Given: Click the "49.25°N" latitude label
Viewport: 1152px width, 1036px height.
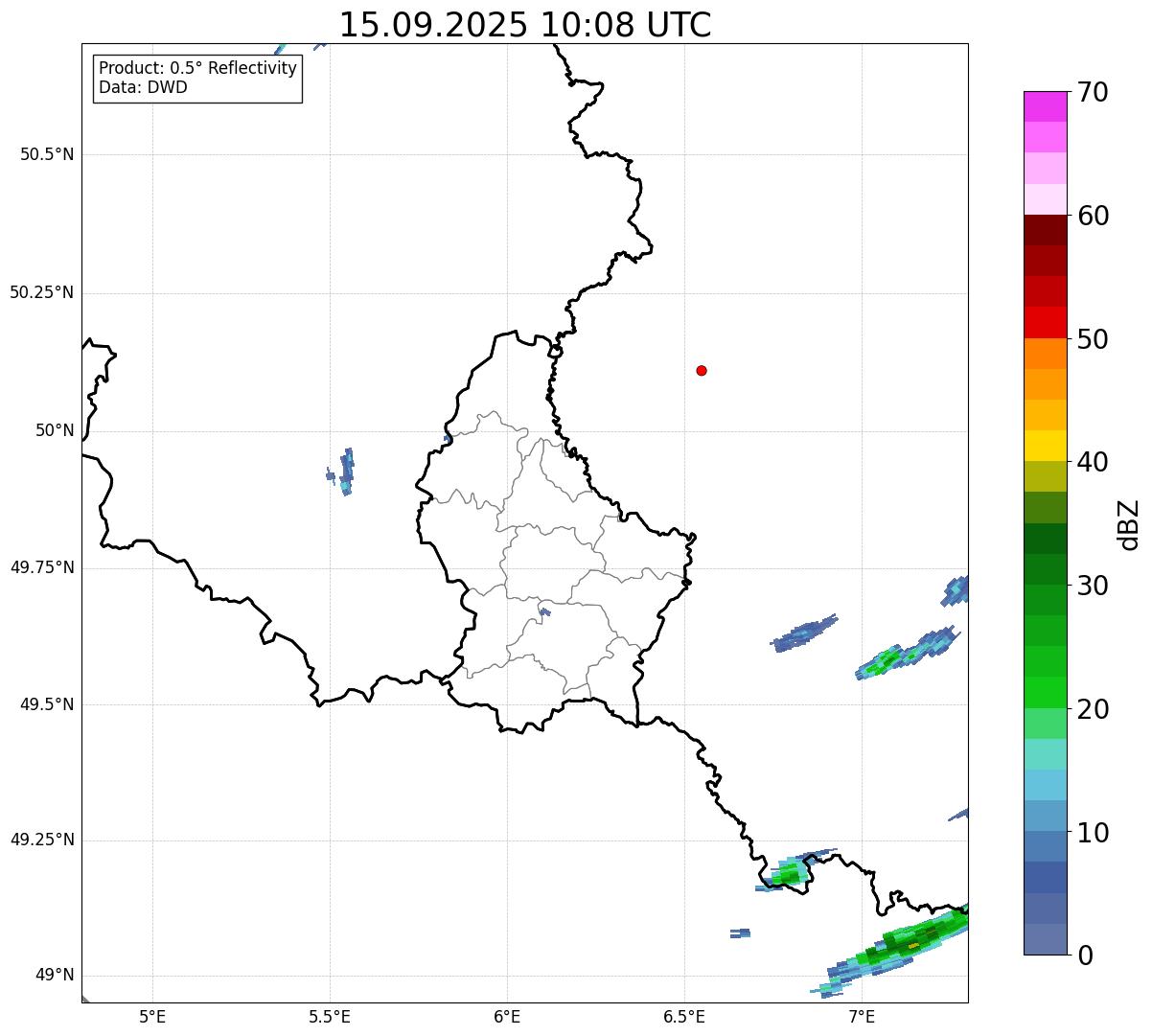Looking at the screenshot, I should pyautogui.click(x=42, y=840).
